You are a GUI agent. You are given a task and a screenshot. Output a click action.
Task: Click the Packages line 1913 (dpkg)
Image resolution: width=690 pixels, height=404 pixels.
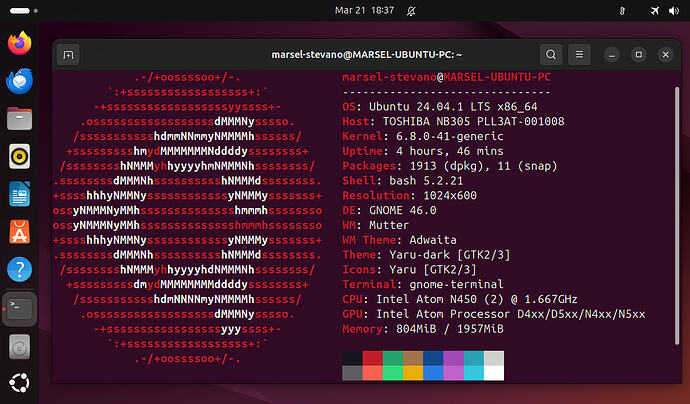pos(450,166)
